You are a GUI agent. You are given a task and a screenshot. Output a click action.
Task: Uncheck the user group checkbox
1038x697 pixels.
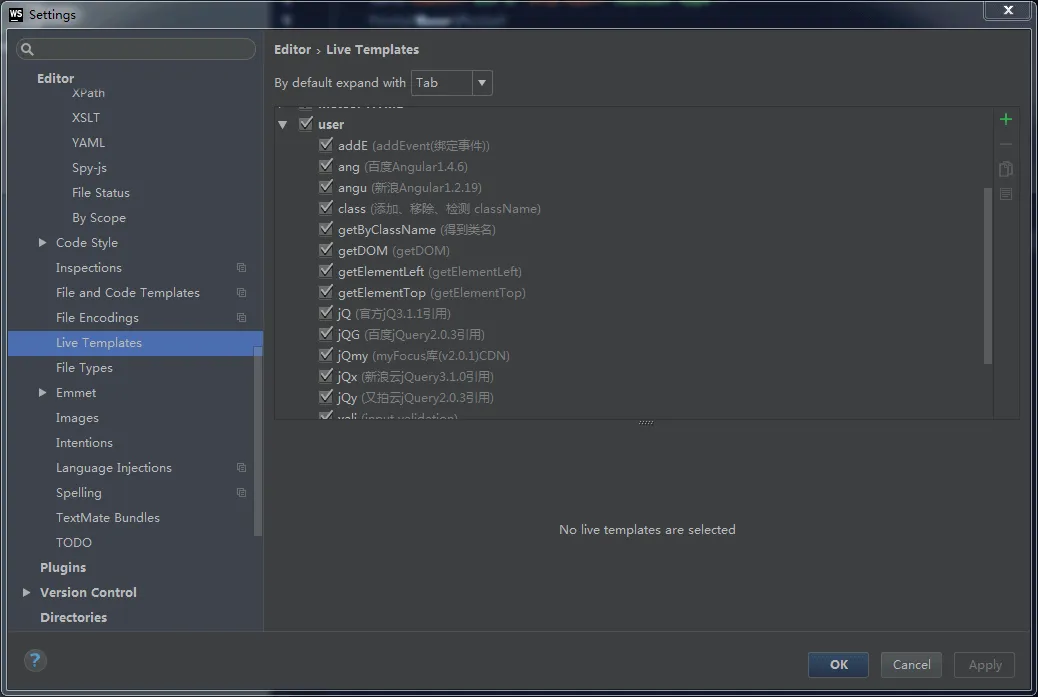click(306, 124)
